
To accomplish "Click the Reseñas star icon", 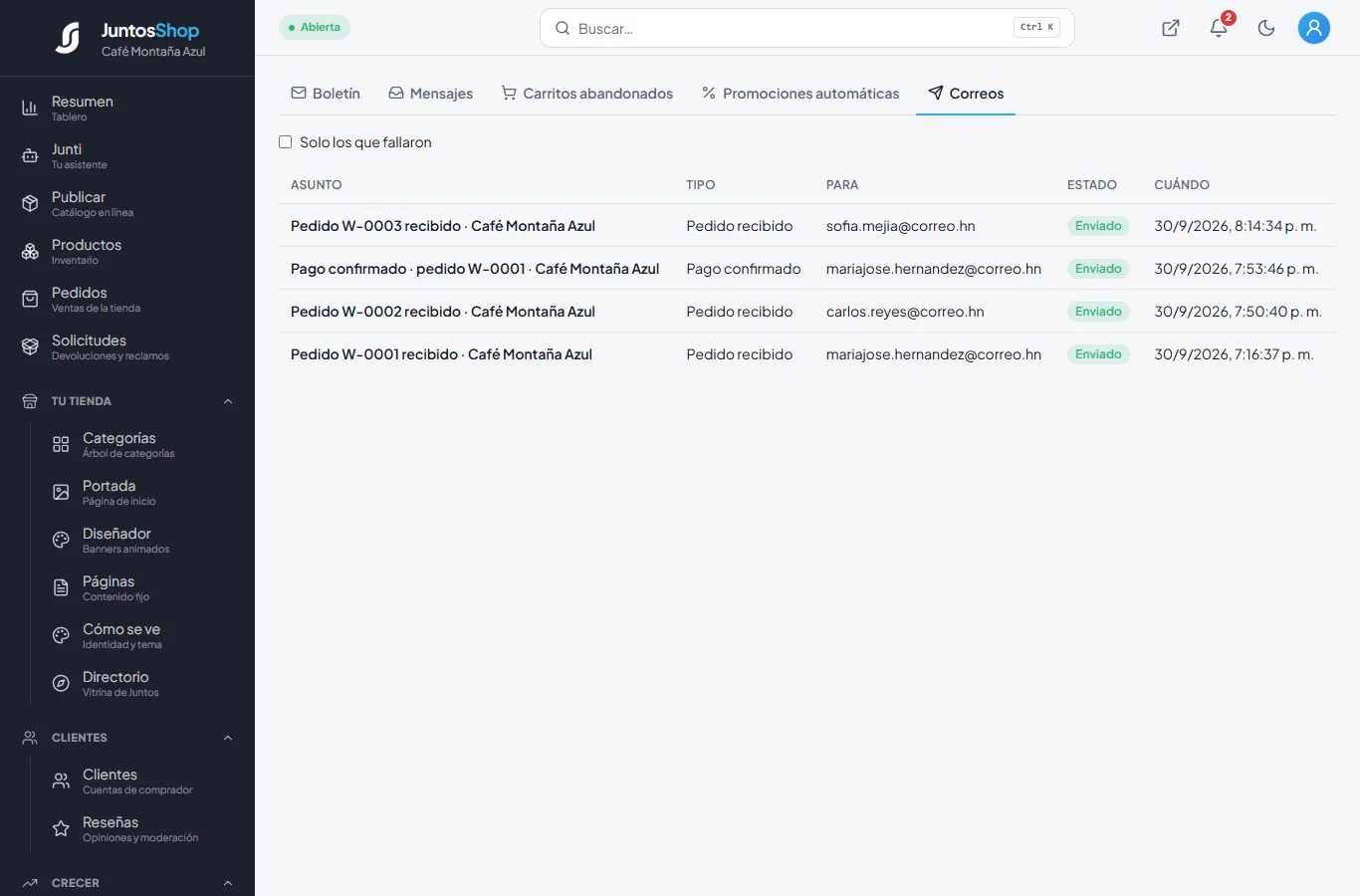I will [61, 828].
